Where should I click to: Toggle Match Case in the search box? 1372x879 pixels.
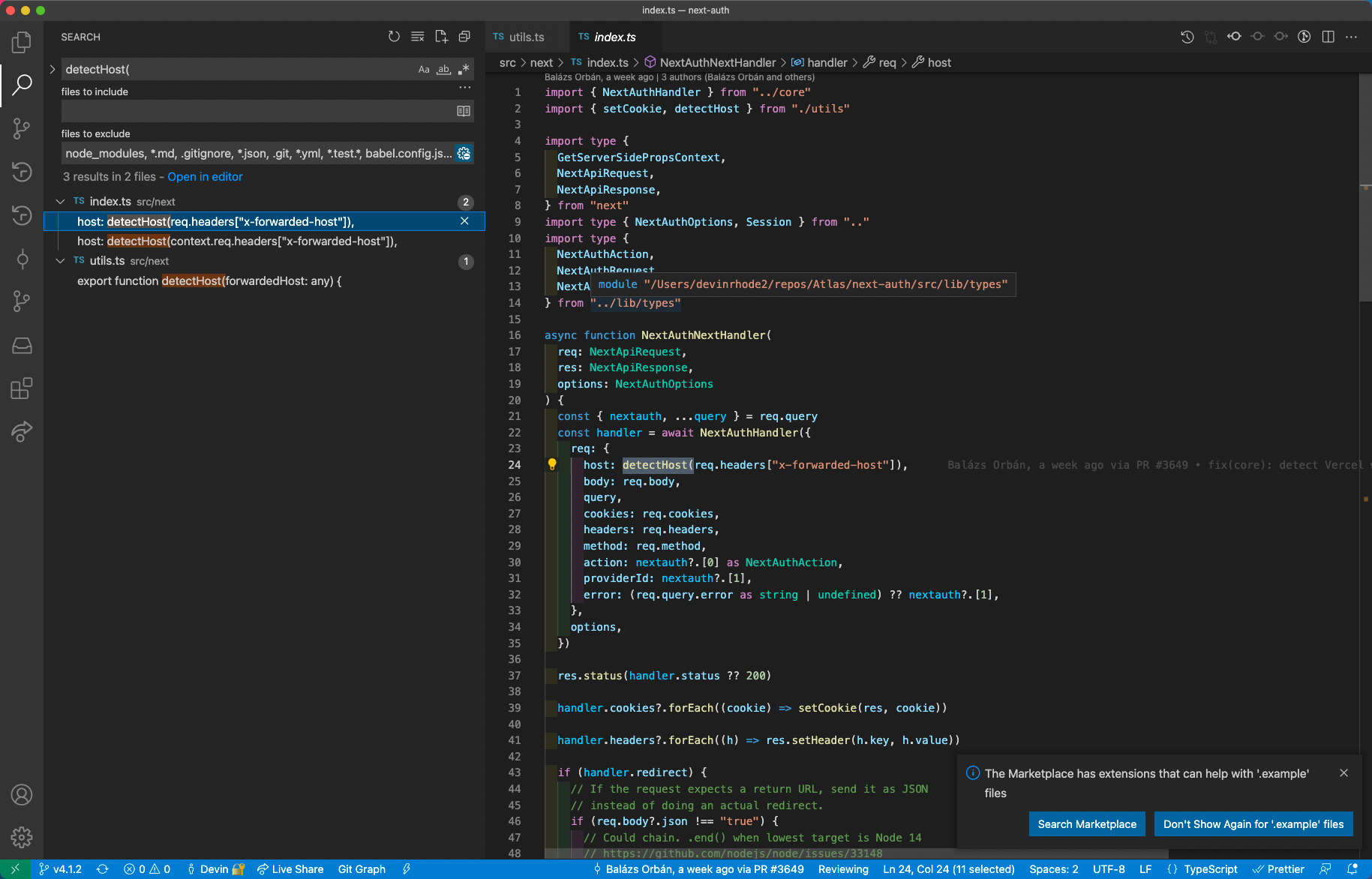[424, 69]
